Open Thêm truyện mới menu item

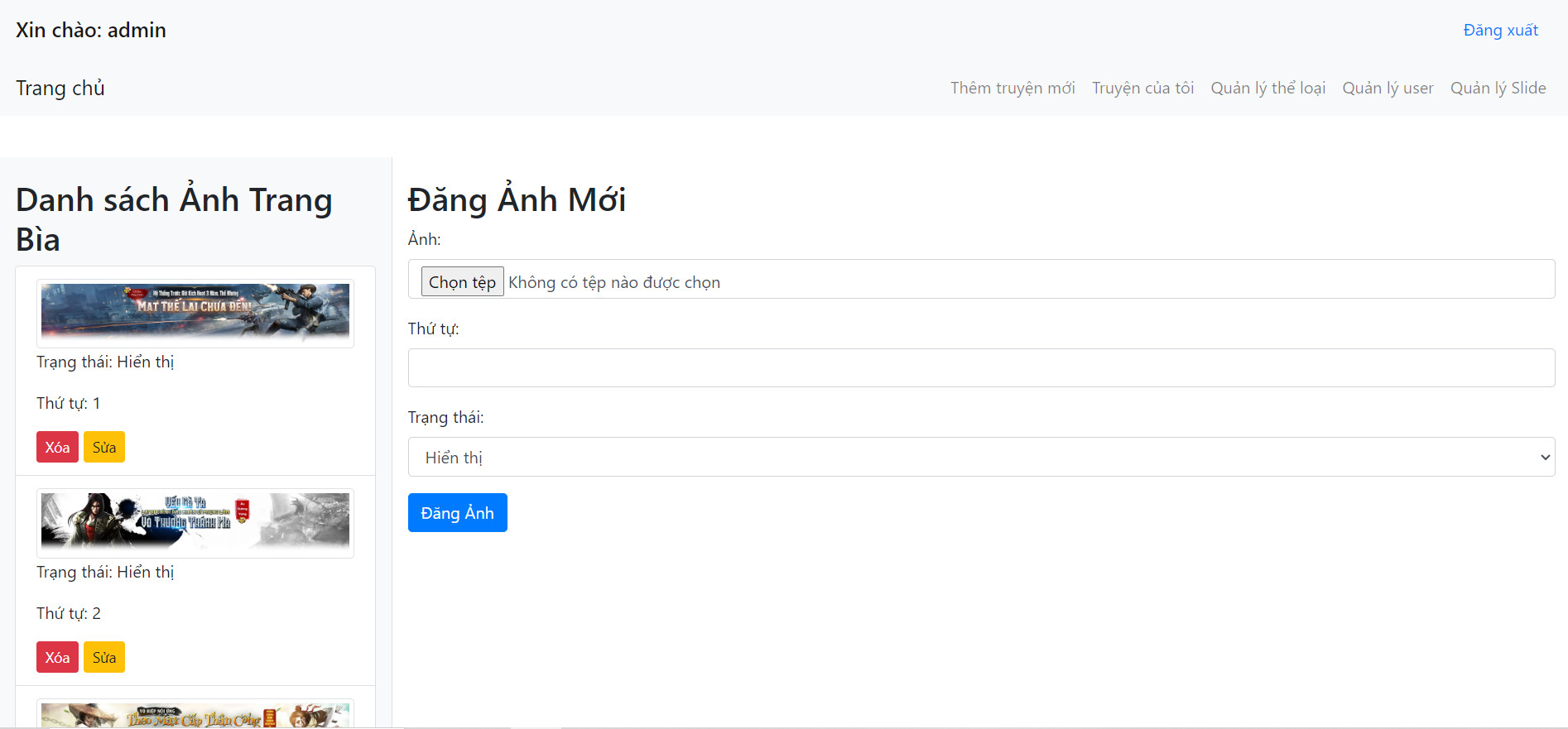click(1012, 88)
